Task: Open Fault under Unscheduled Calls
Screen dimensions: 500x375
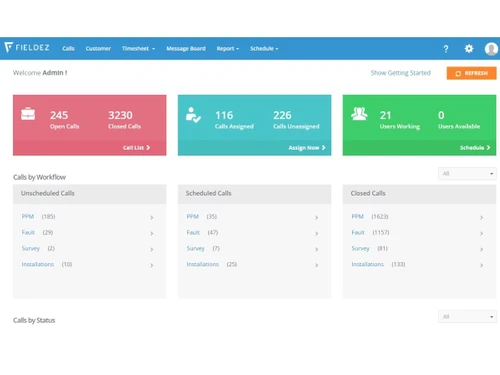Action: (28, 233)
